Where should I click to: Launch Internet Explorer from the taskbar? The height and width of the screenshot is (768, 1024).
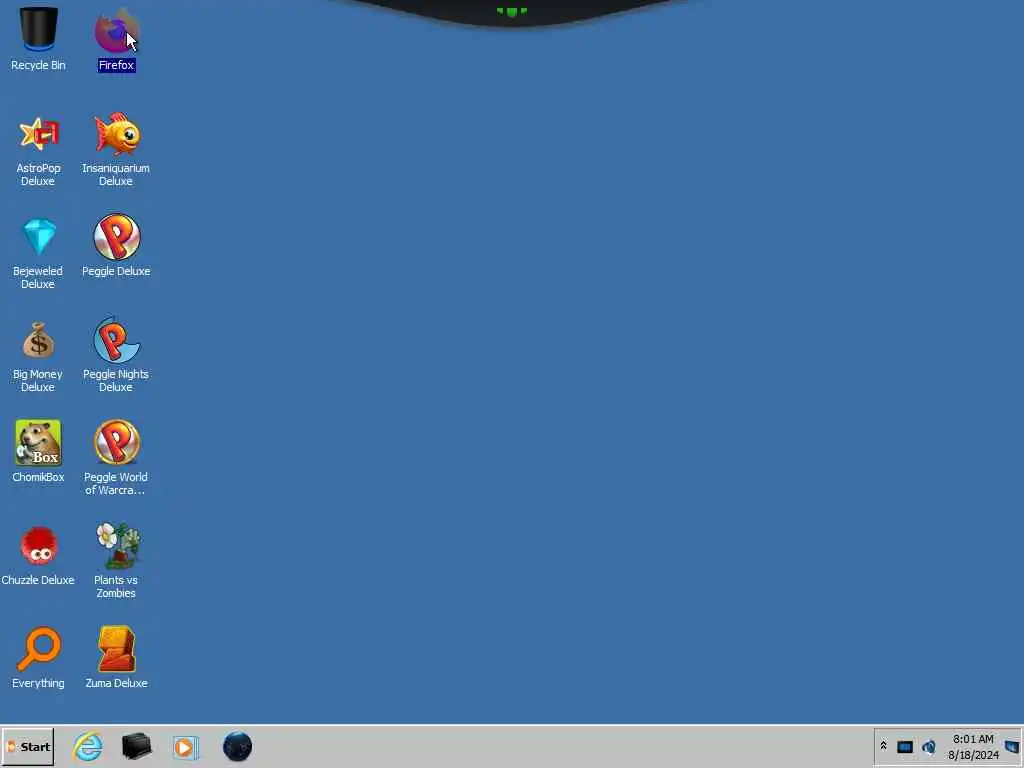(88, 746)
